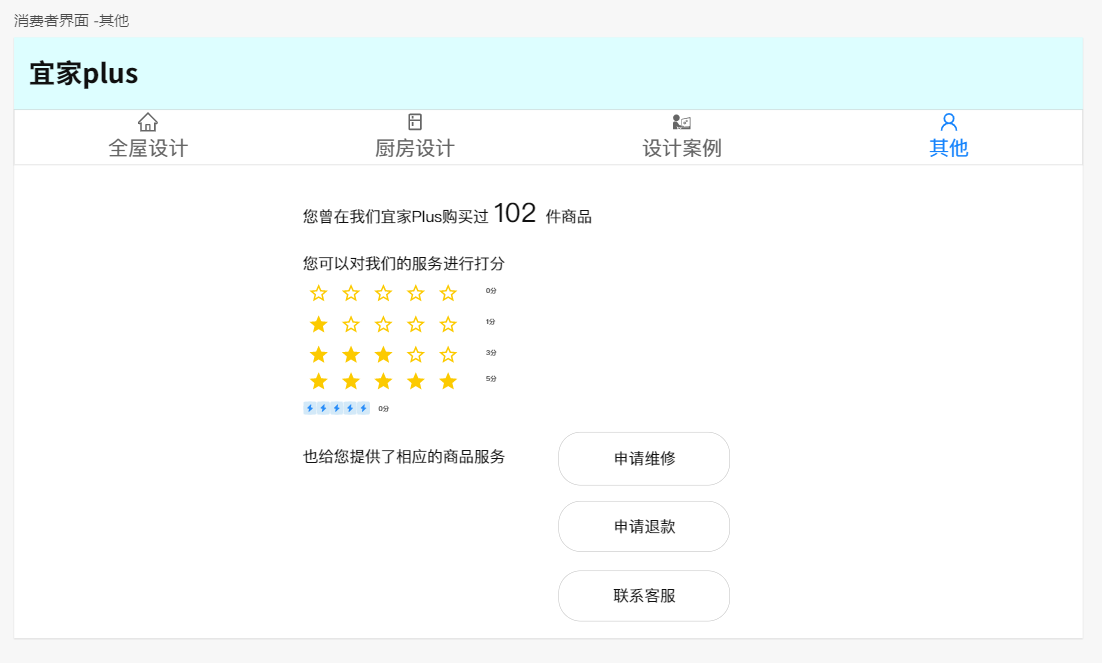Click second star in the 0分 star row
The image size is (1102, 663).
351,293
